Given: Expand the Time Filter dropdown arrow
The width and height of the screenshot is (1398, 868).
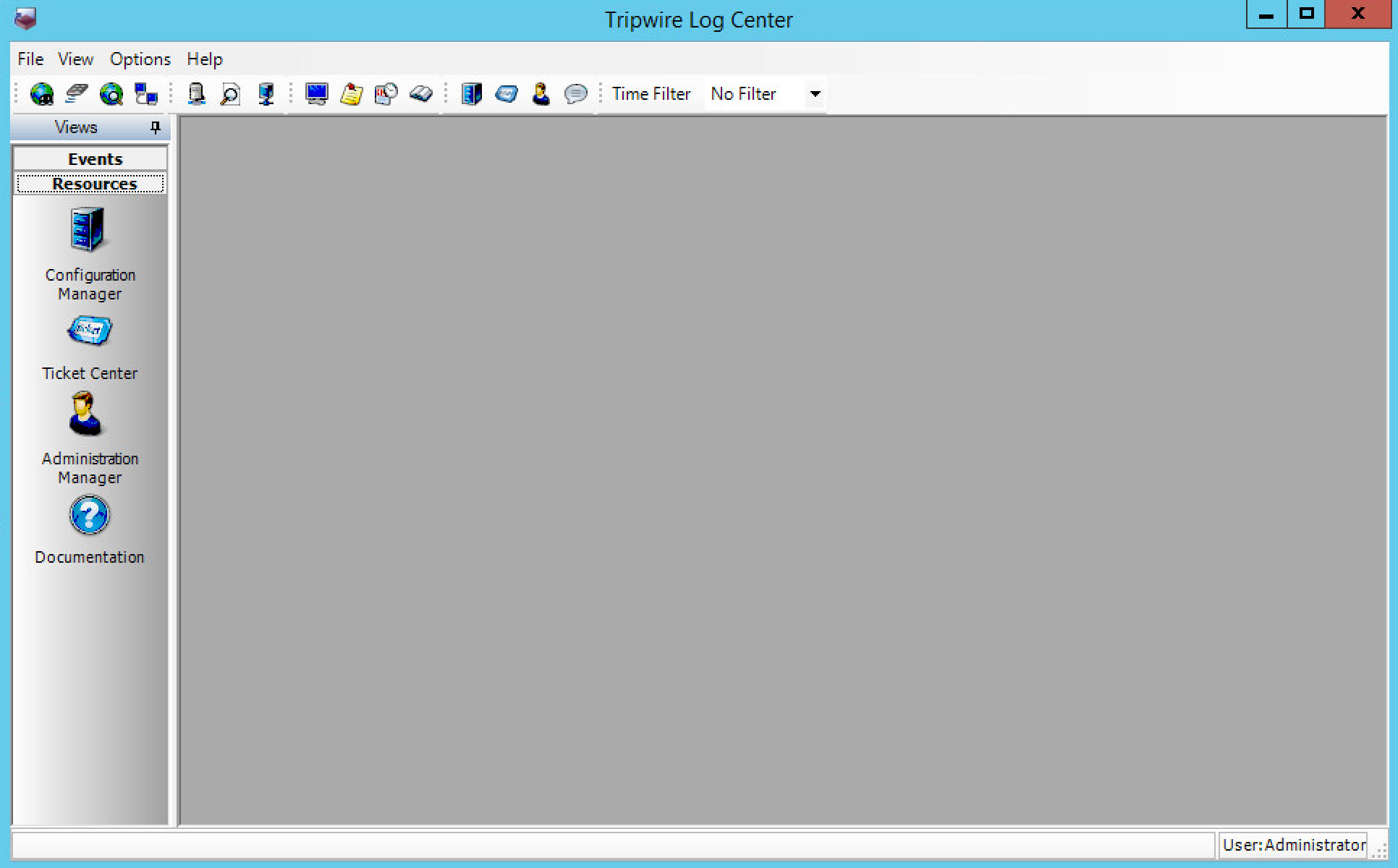Looking at the screenshot, I should tap(815, 94).
